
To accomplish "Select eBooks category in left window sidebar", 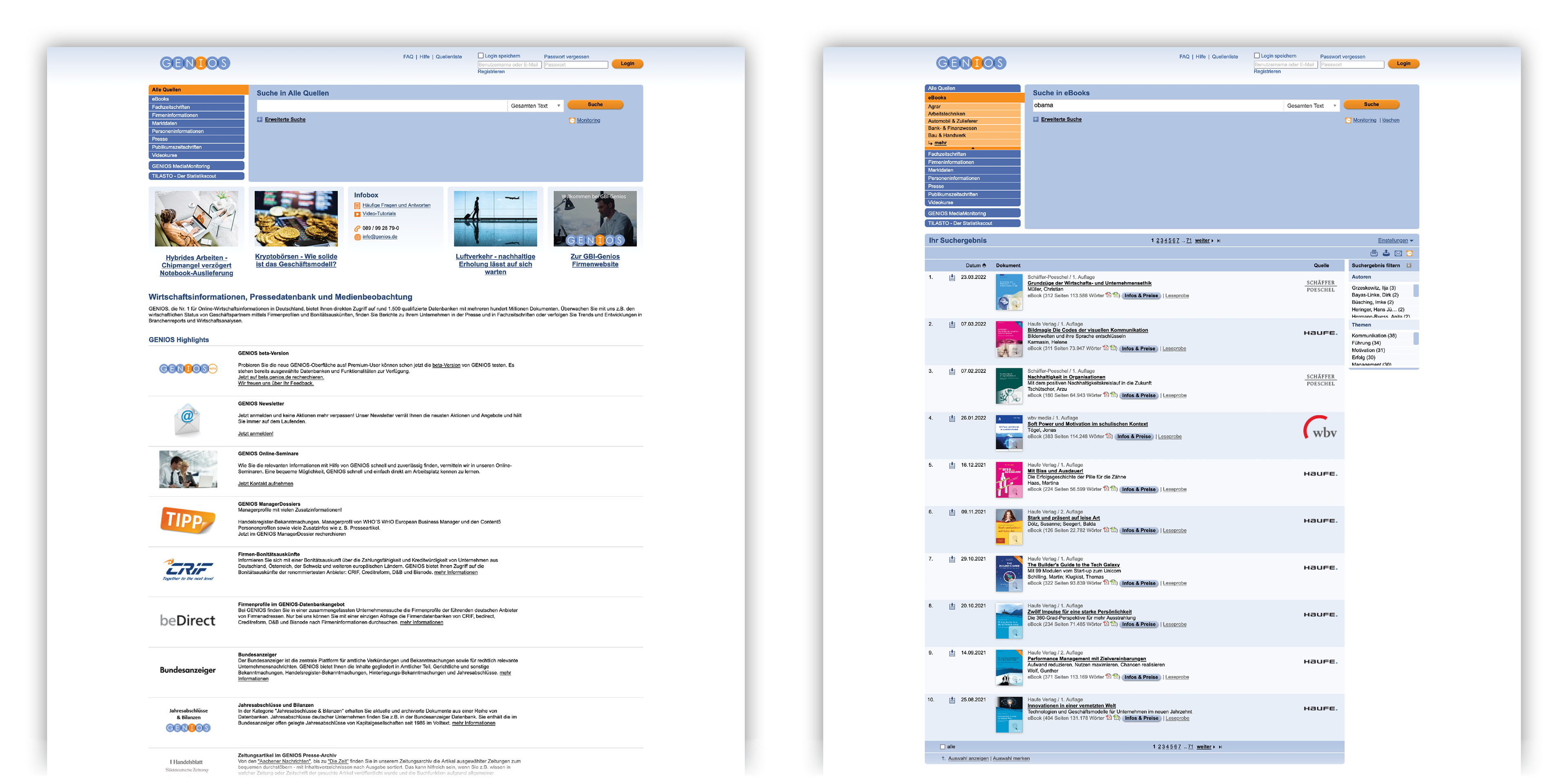I will (x=196, y=99).
